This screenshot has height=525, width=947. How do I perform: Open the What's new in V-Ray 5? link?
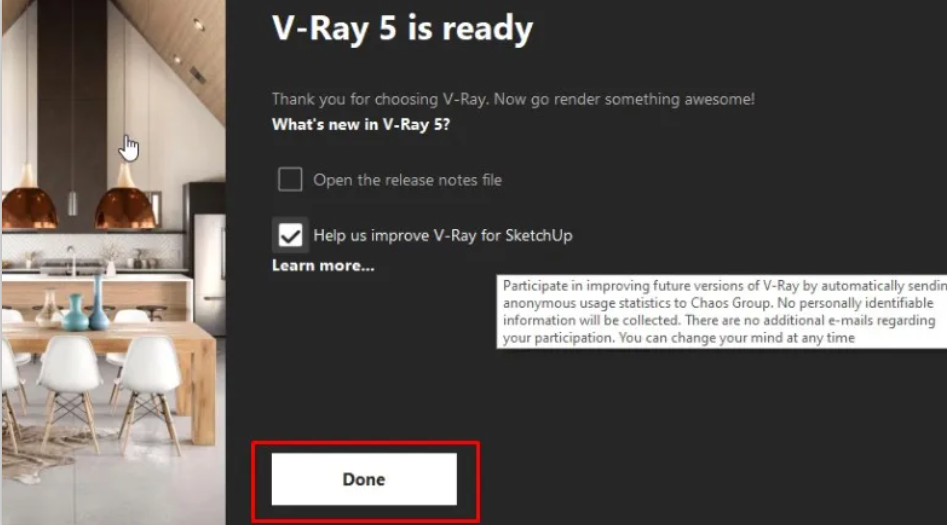click(361, 124)
